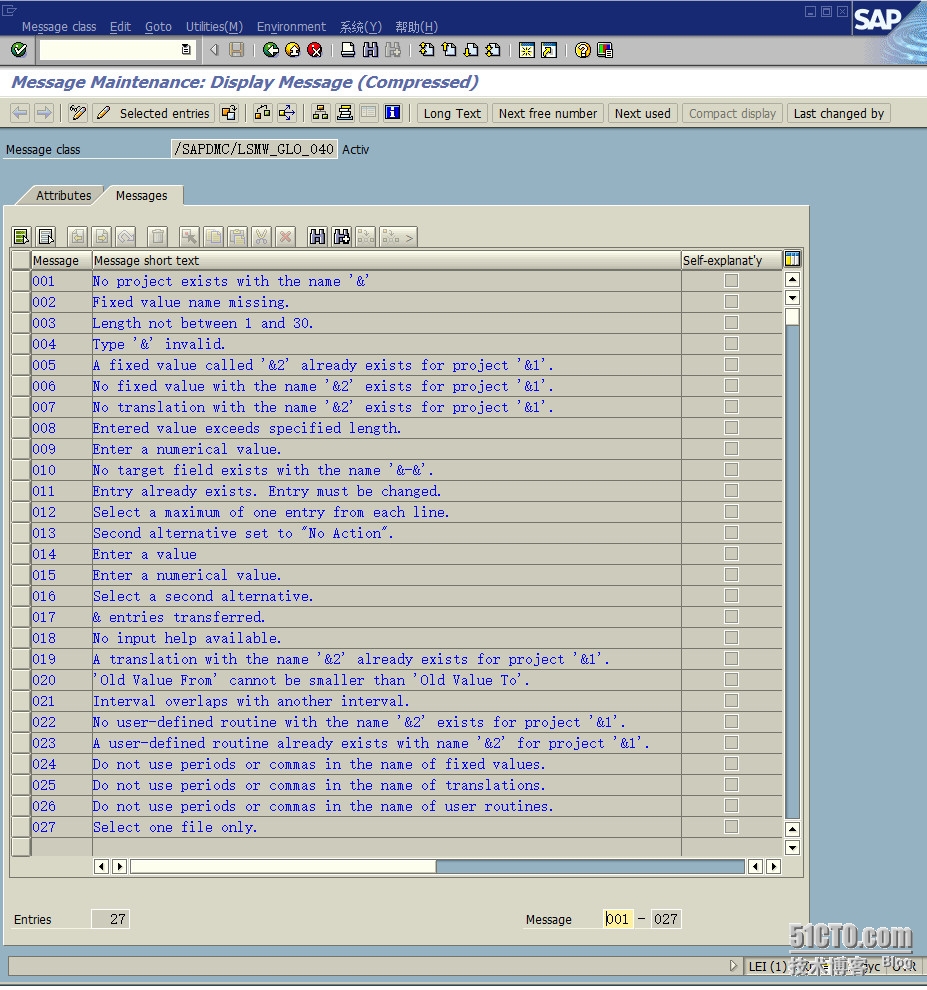Click the Find next icon above the message table
Viewport: 927px width, 990px height.
[x=342, y=237]
